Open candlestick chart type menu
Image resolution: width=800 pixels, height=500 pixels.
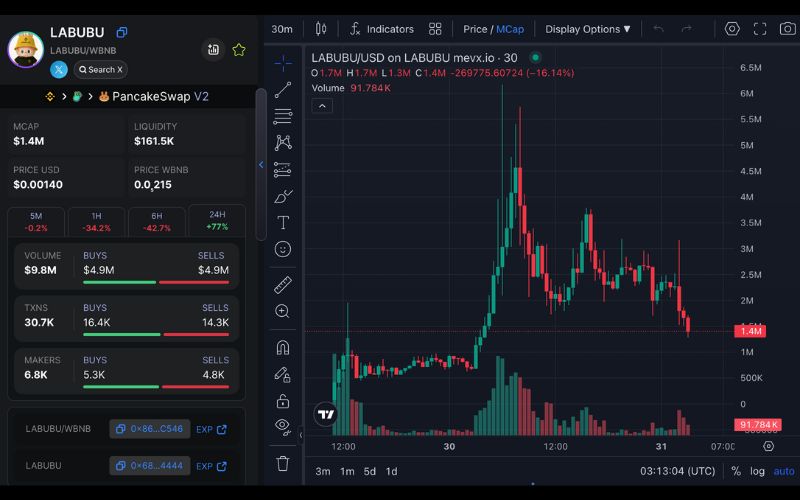point(321,29)
